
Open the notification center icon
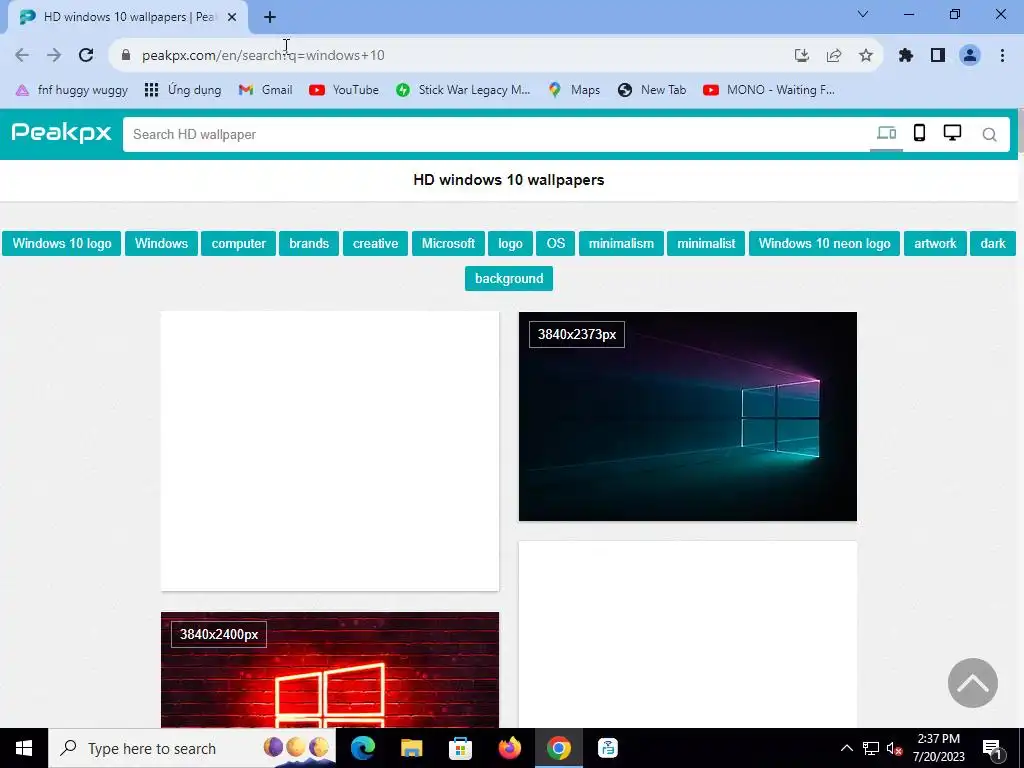coord(992,749)
